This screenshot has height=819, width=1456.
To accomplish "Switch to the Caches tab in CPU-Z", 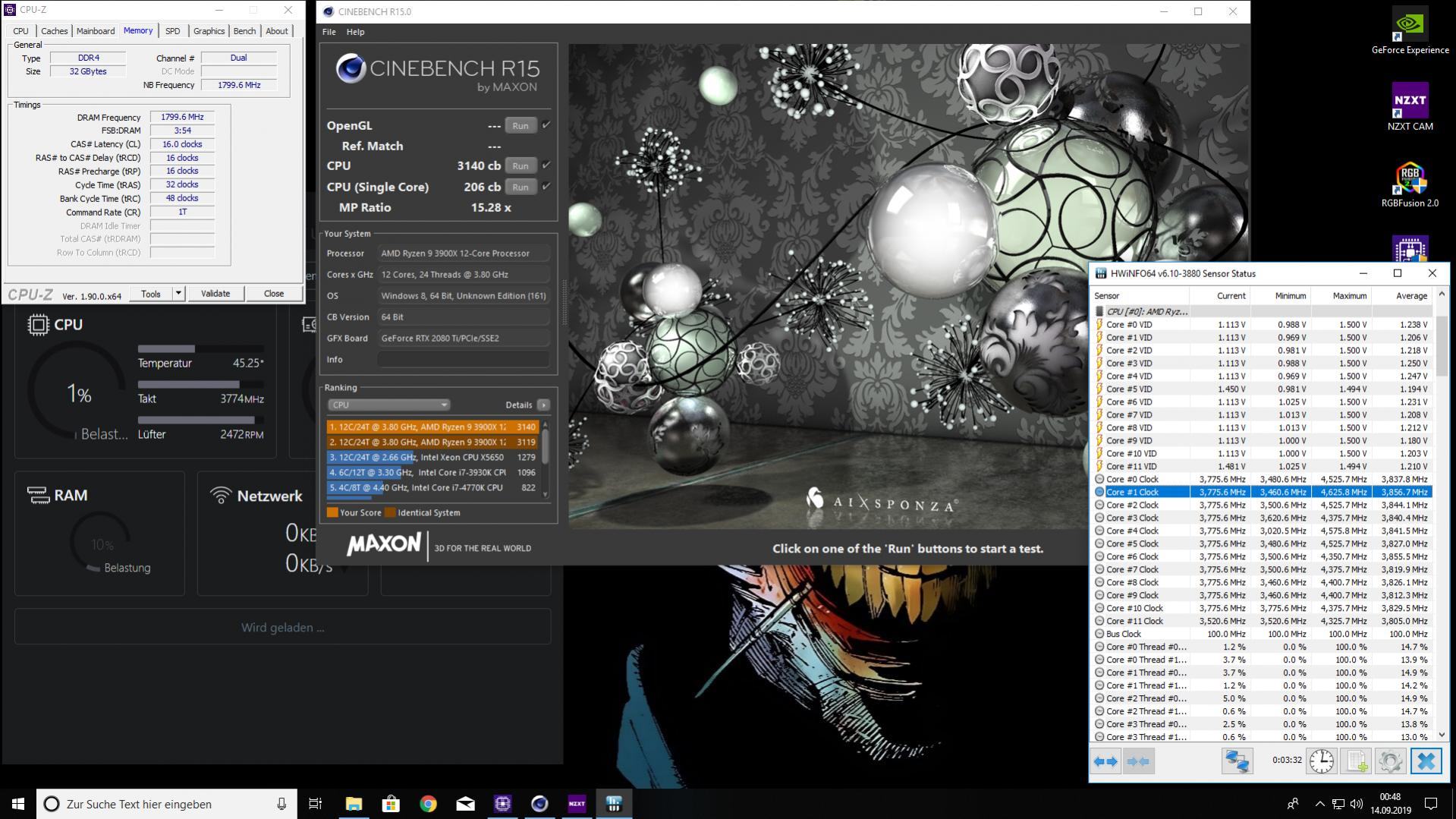I will point(54,31).
